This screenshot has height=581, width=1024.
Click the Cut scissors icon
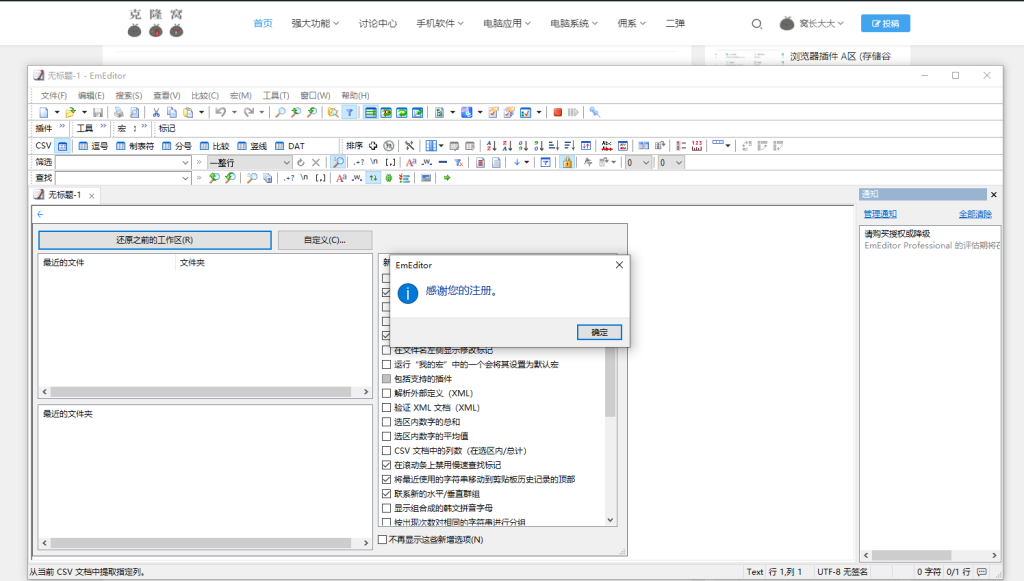(x=156, y=112)
